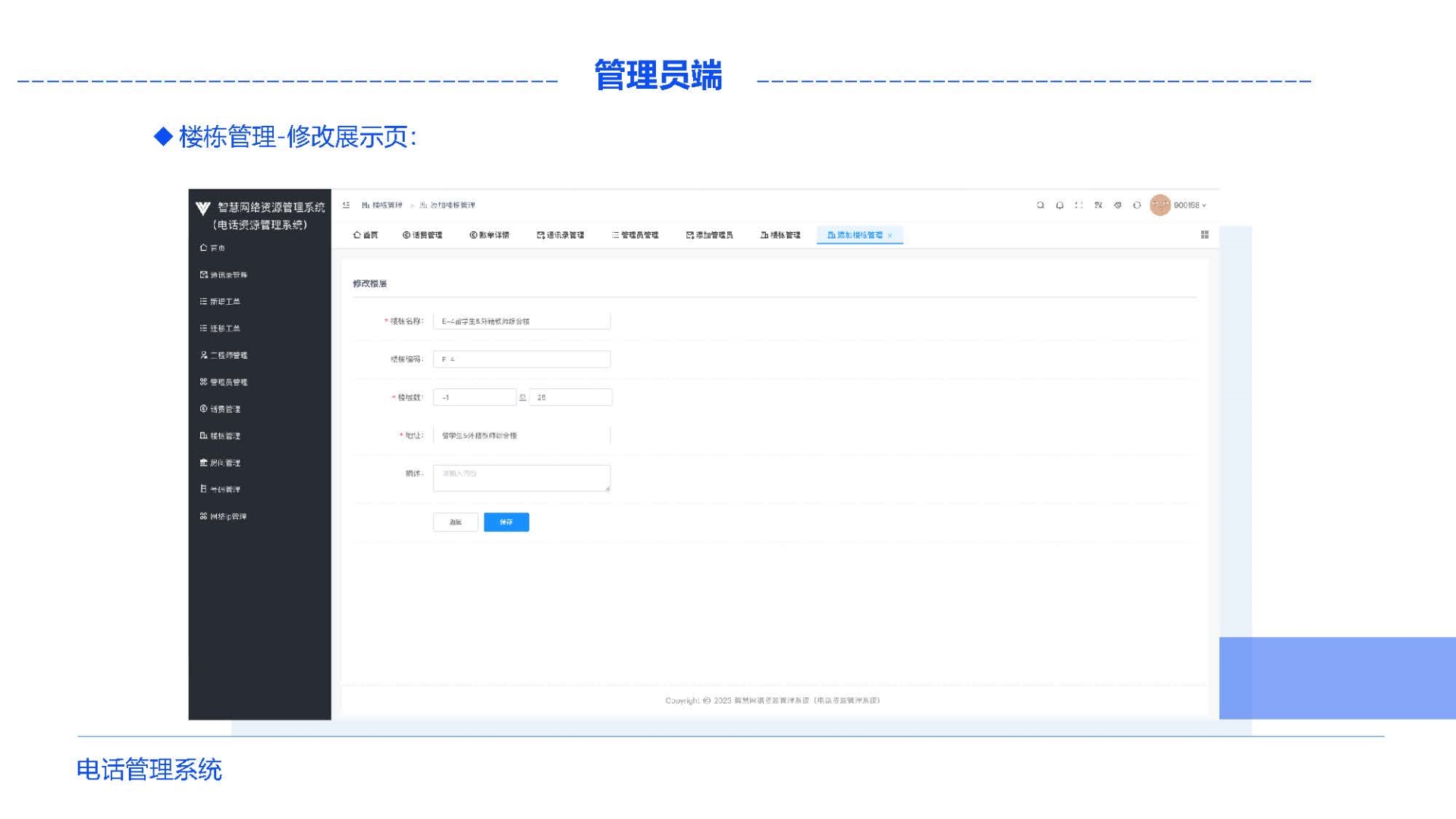Open the notification bell icon
Screen dimensions: 1456x819
[x=1059, y=206]
